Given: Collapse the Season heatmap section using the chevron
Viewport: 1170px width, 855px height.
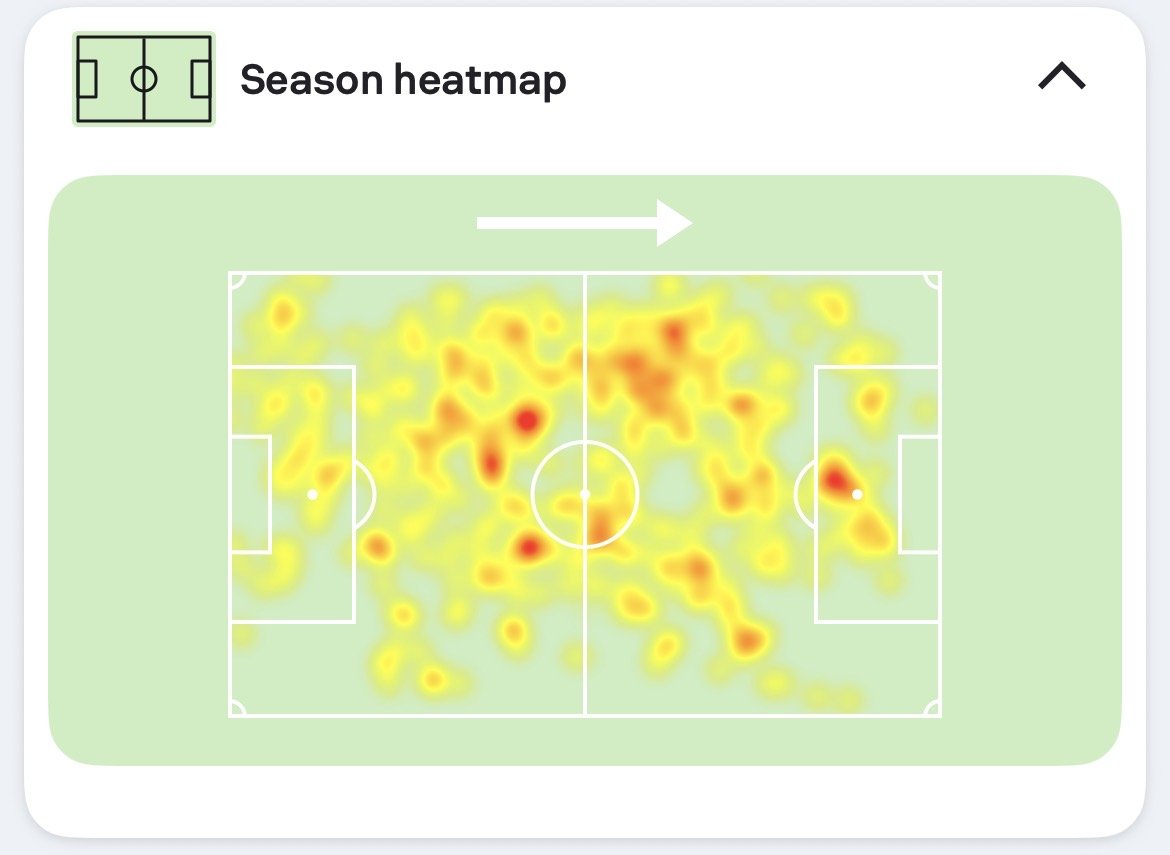Looking at the screenshot, I should click(1062, 76).
